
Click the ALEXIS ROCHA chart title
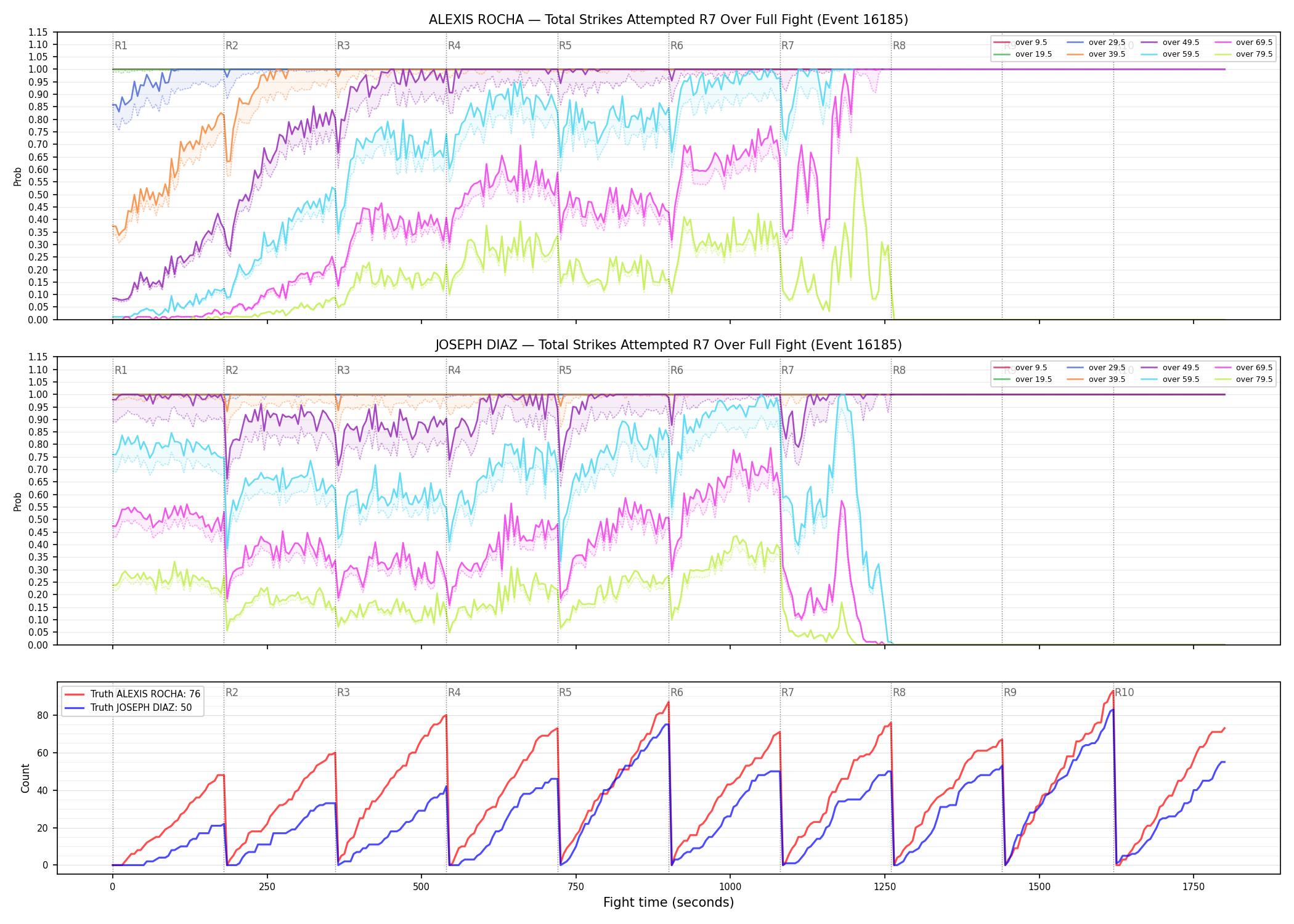[x=669, y=20]
